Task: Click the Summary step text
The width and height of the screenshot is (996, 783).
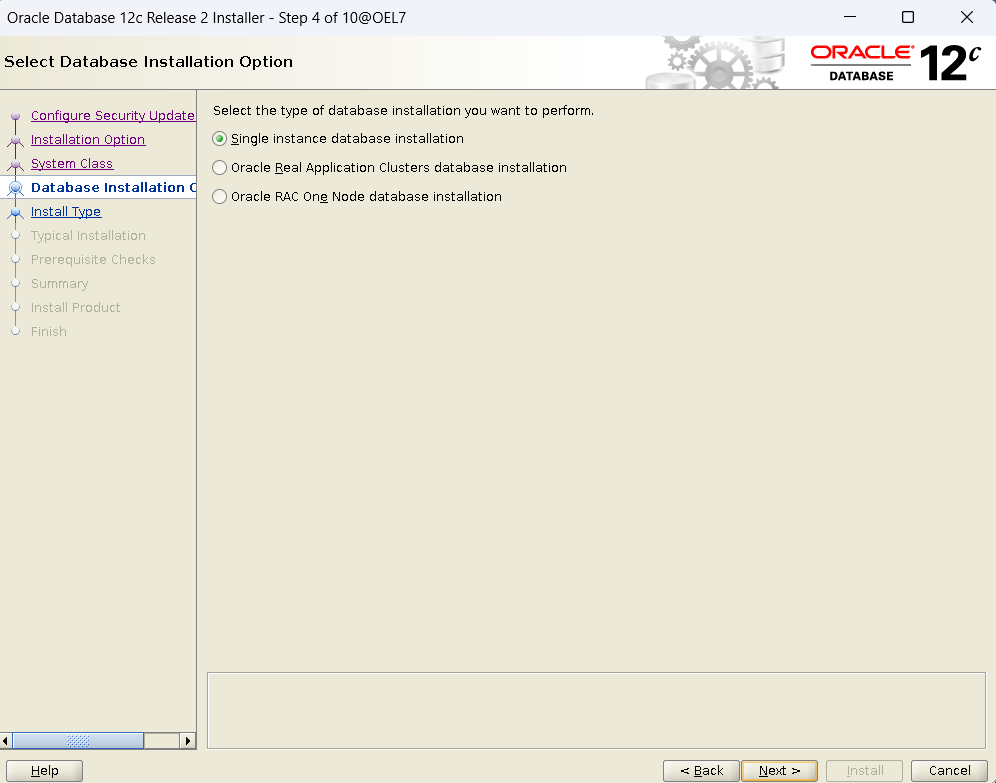Action: coord(60,284)
